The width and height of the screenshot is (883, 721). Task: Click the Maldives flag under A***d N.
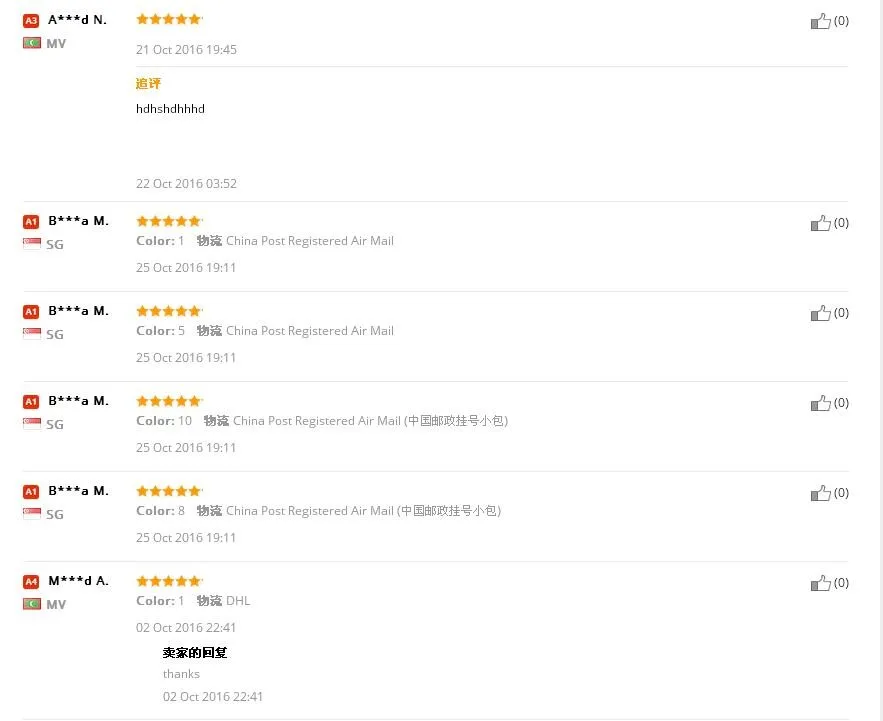coord(32,43)
